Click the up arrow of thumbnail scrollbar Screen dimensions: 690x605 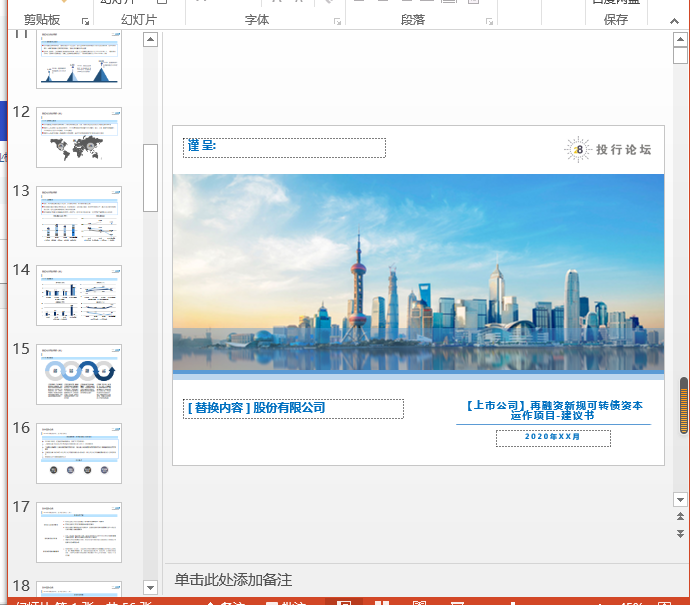click(150, 40)
